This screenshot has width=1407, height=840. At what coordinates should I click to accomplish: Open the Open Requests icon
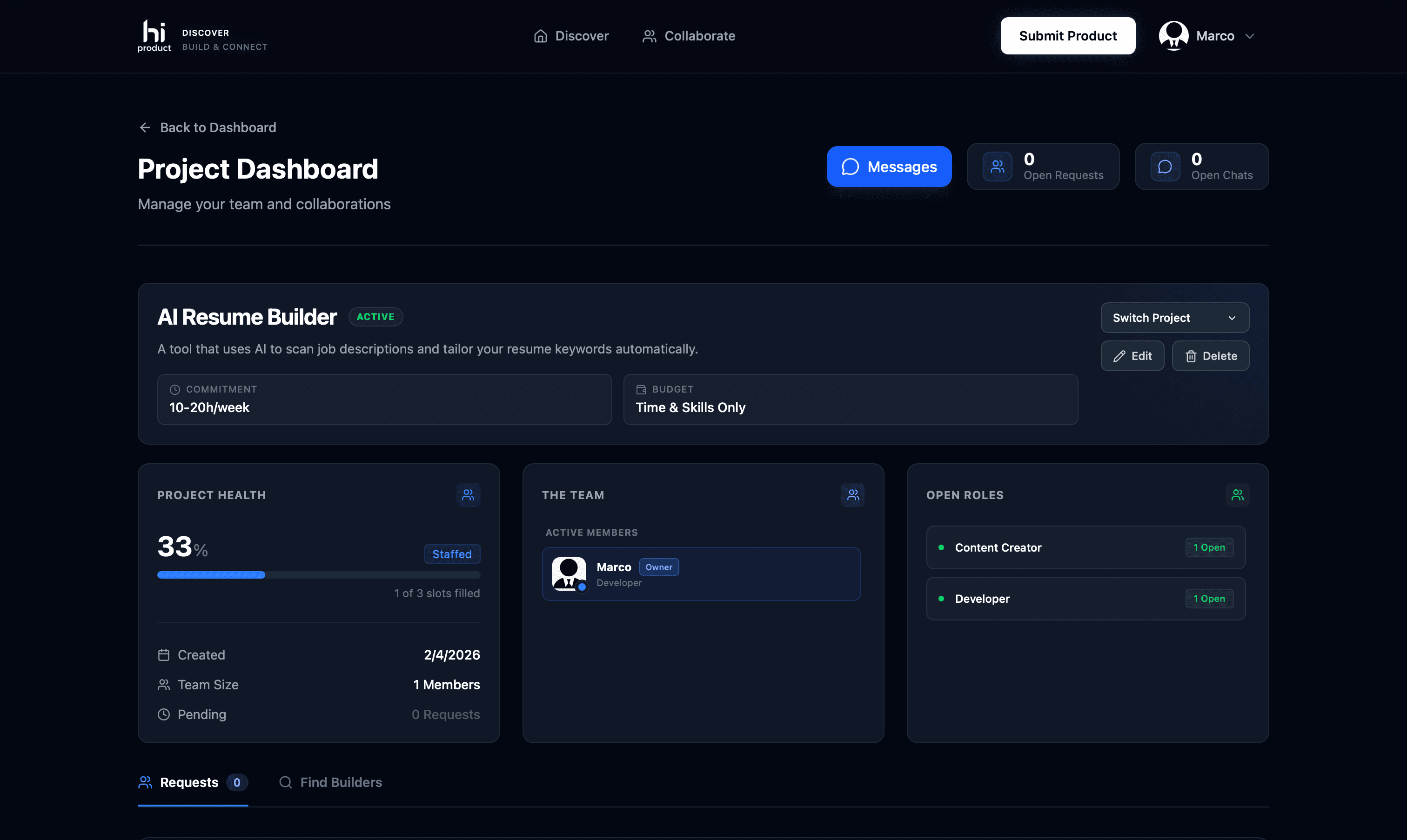[x=997, y=166]
